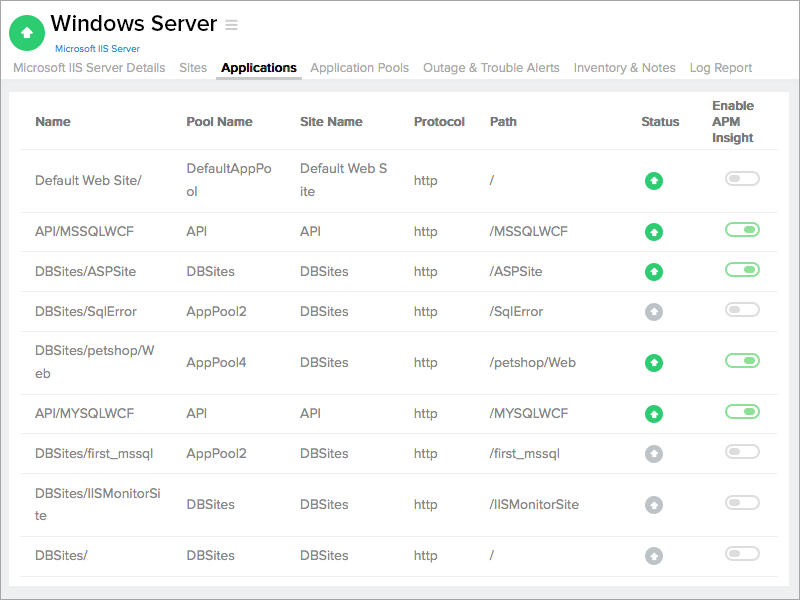Turn on APM Insight for DBSites/SqlError
Image resolution: width=800 pixels, height=600 pixels.
[x=742, y=310]
